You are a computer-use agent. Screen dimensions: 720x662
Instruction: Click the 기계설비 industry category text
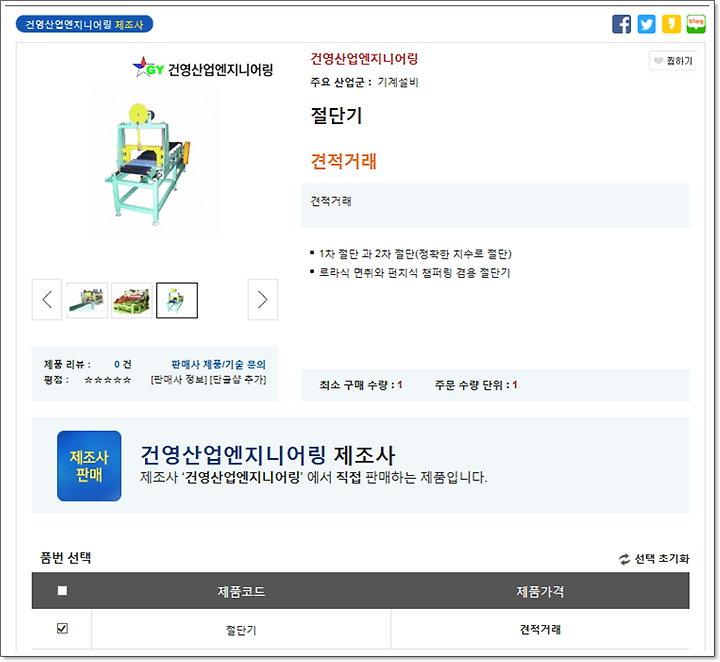pos(398,82)
